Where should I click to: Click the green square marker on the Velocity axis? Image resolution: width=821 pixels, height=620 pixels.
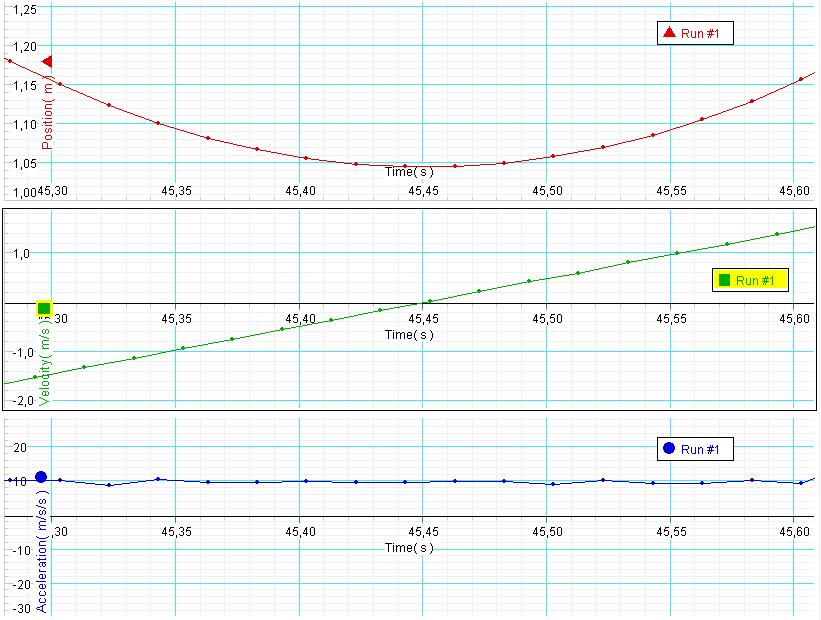point(44,308)
